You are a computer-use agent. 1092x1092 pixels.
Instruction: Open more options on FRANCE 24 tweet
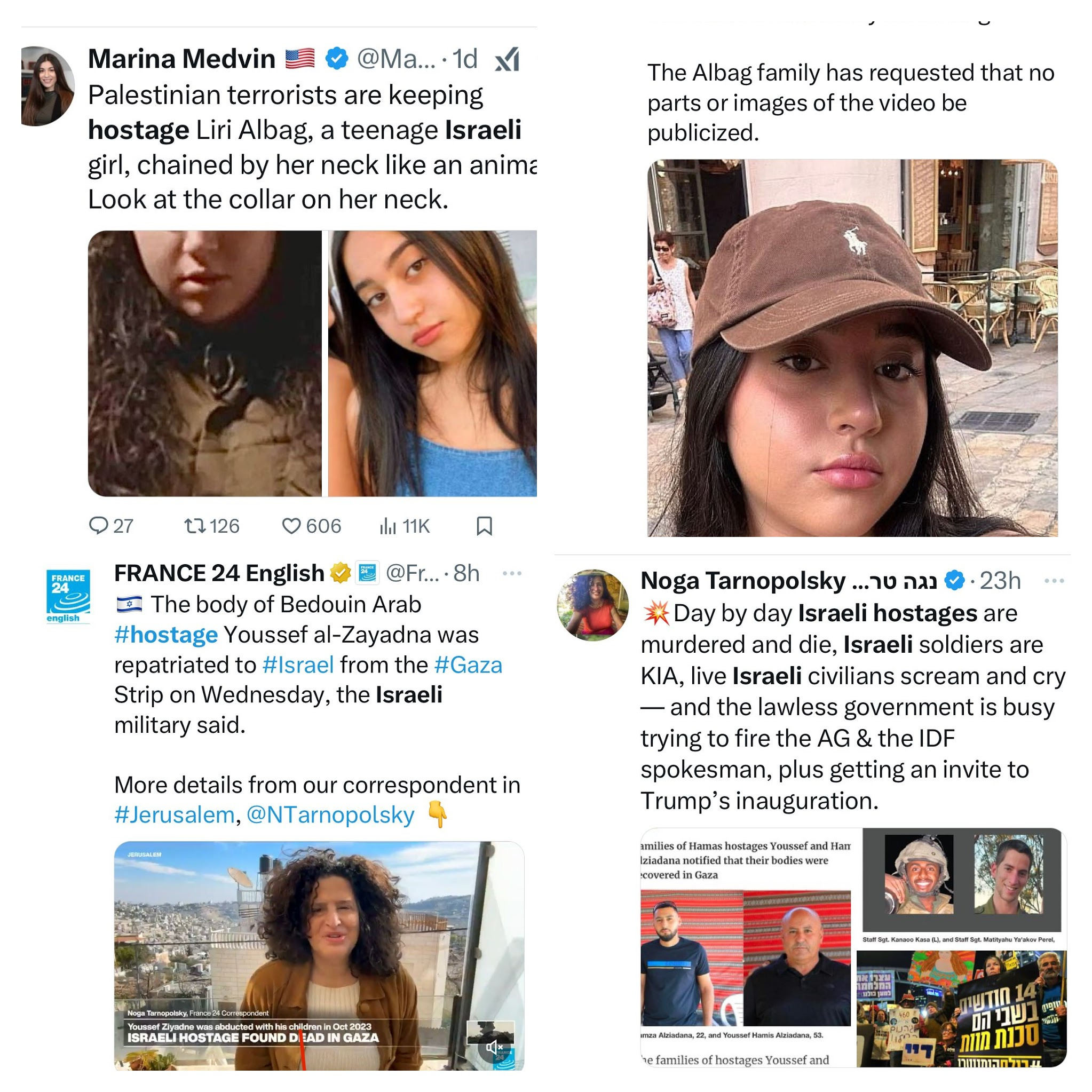512,574
